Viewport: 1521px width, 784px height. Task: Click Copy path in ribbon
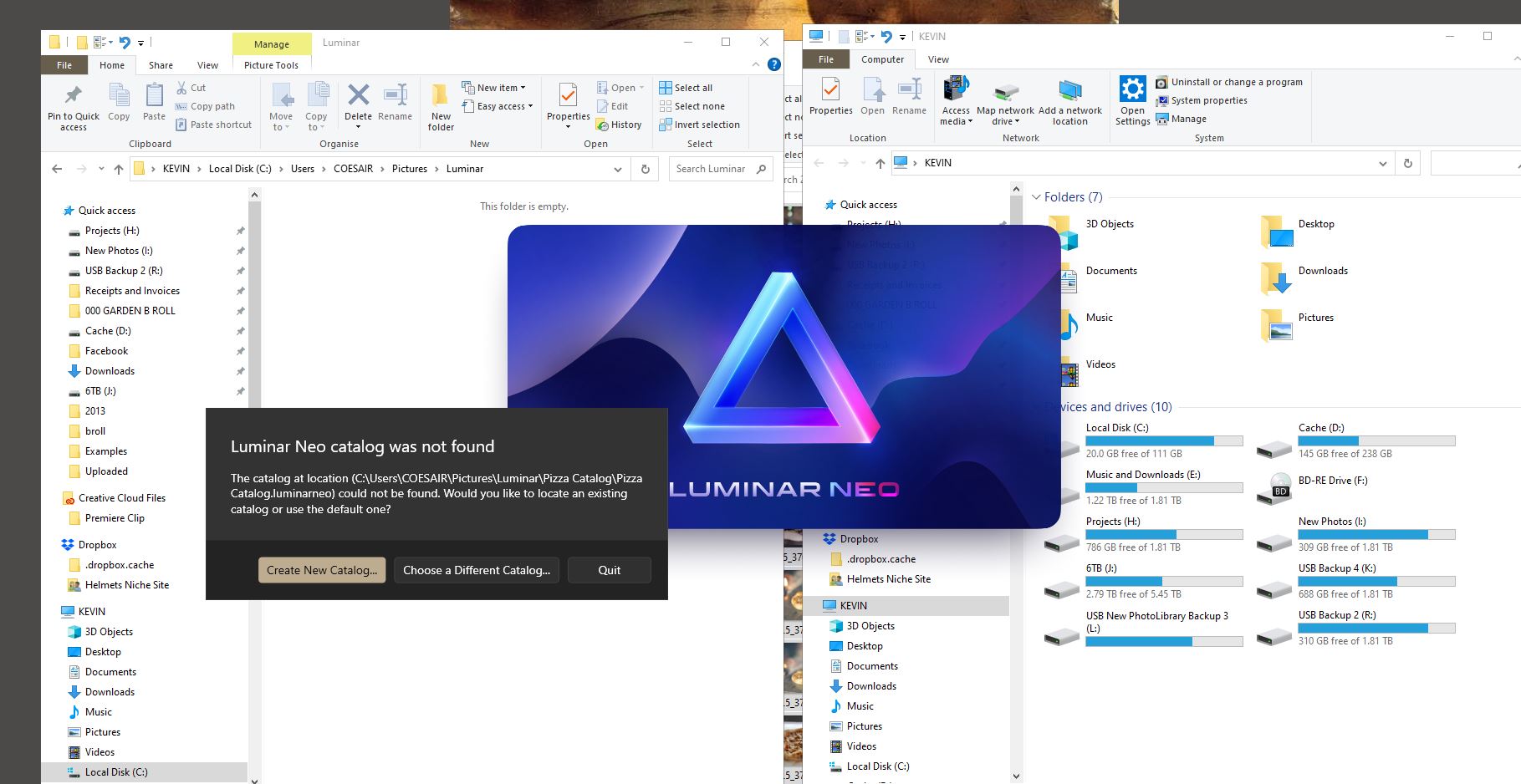click(x=205, y=106)
